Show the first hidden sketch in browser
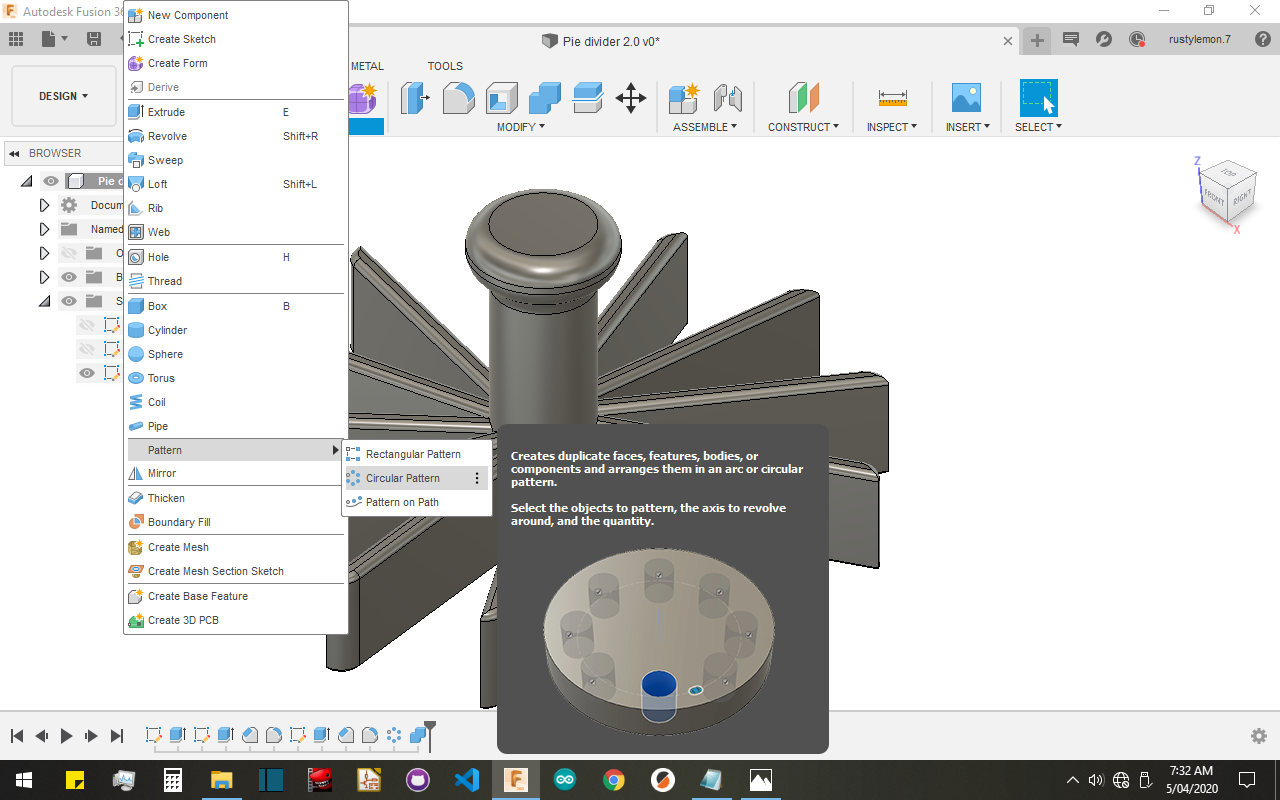Screen dimensions: 1280x800 coord(87,325)
